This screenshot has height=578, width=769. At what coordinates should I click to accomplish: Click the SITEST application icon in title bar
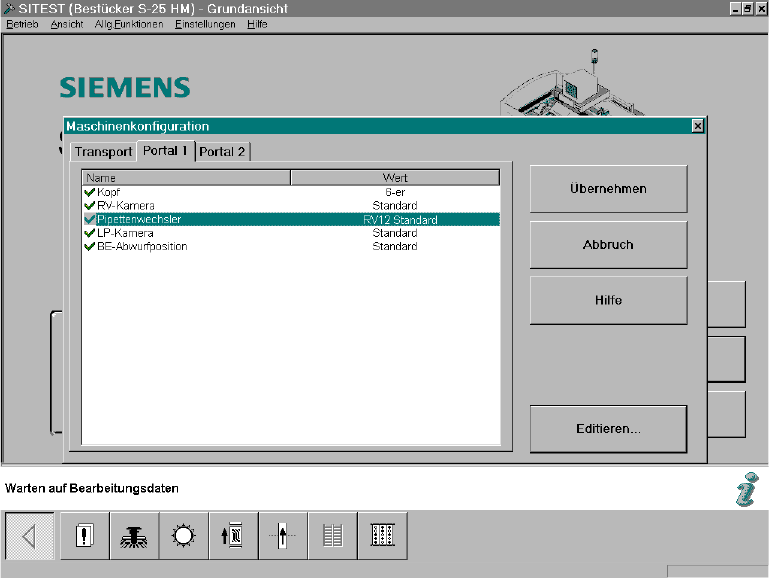tap(9, 8)
